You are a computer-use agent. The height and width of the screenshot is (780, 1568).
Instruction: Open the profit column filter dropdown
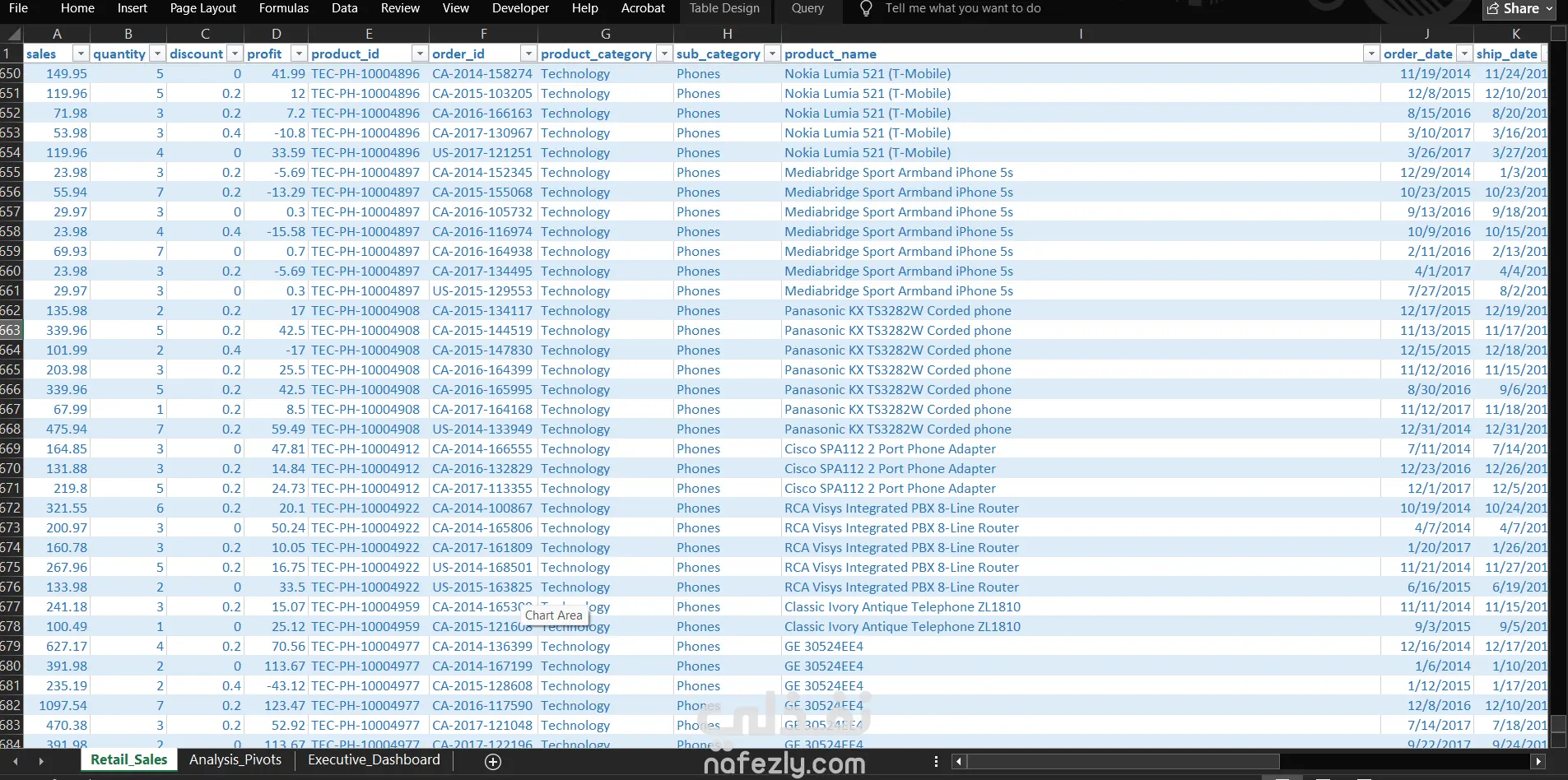(x=299, y=53)
